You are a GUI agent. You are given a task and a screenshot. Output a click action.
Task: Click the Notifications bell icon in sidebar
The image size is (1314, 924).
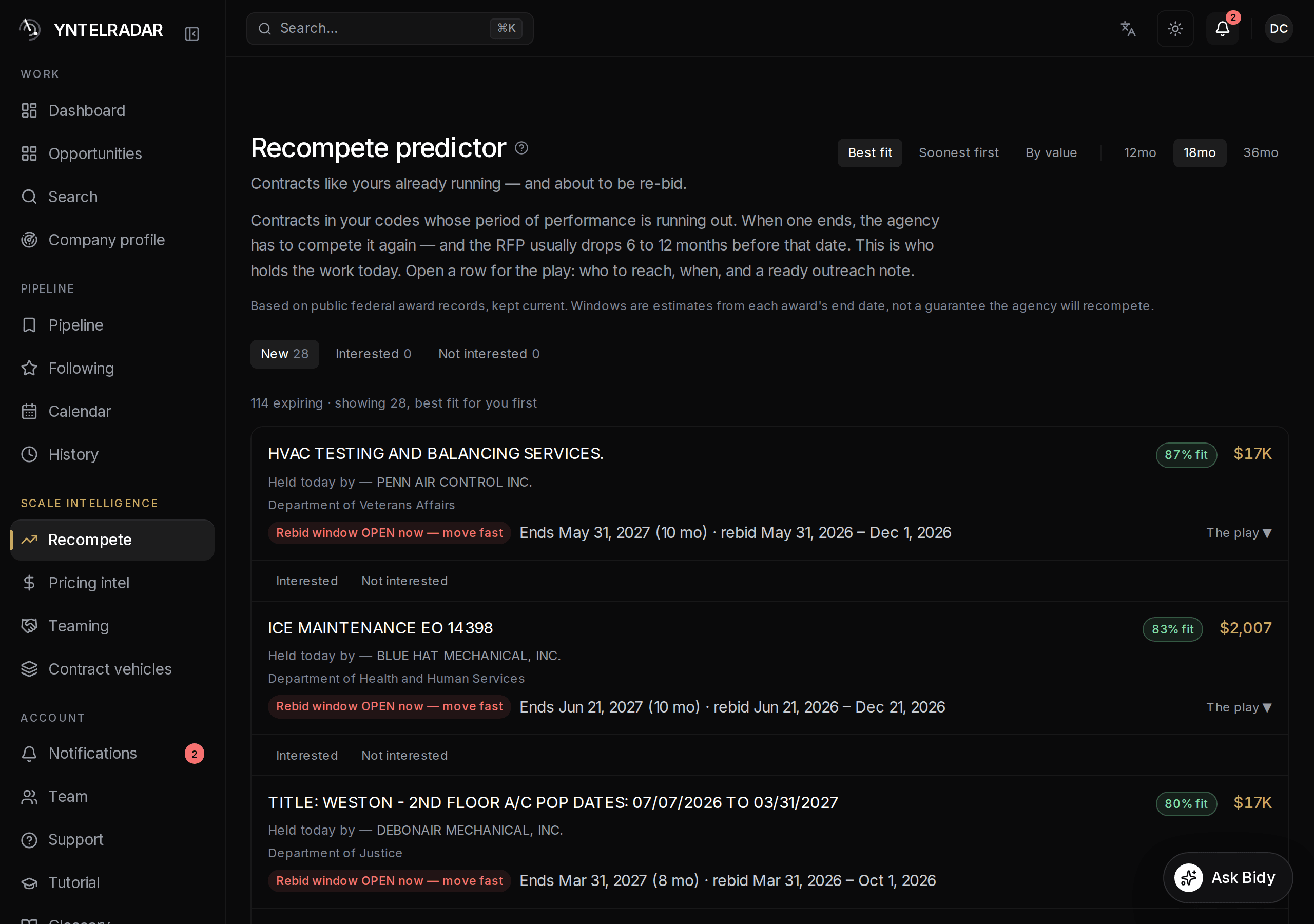coord(29,754)
